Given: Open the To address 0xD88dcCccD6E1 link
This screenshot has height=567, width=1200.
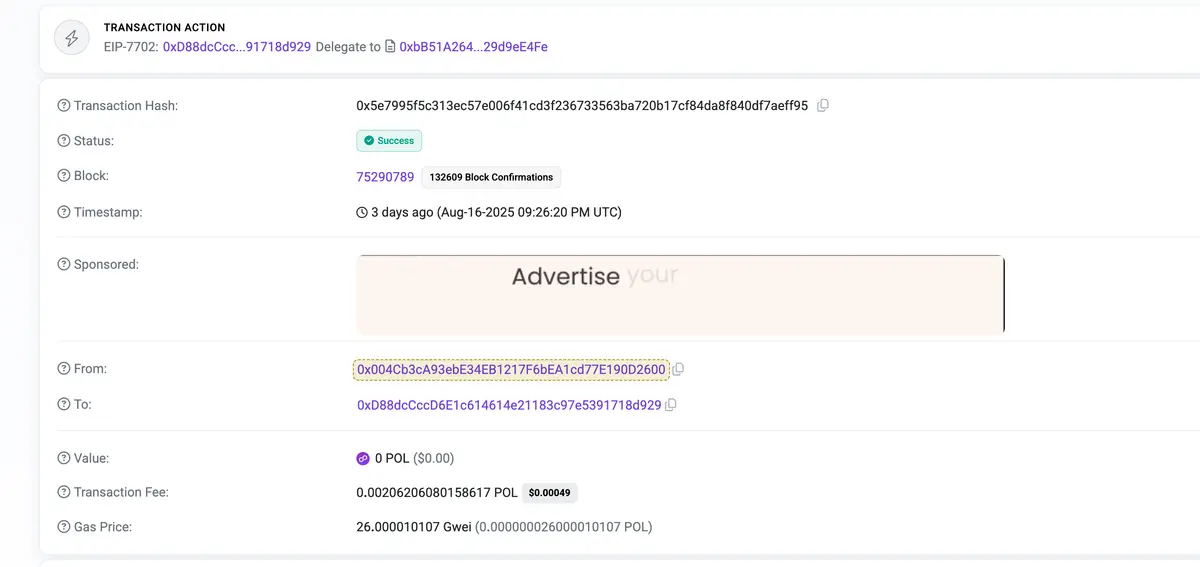Looking at the screenshot, I should [x=509, y=405].
